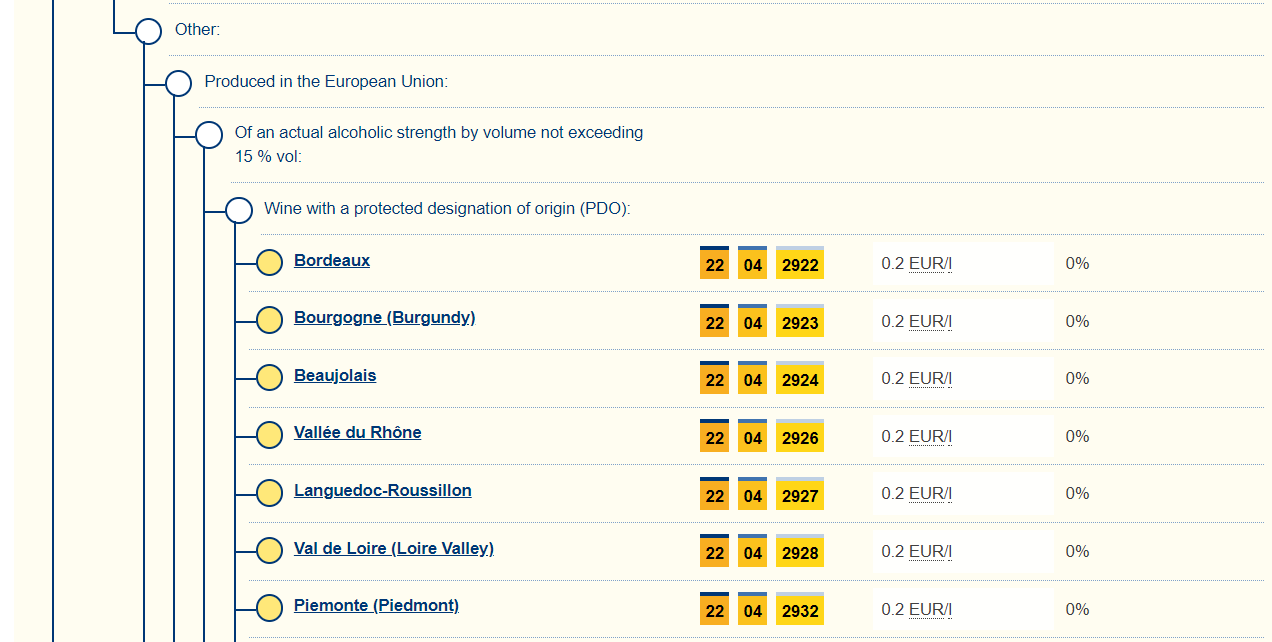Click the EUR/l abbreviation in Piemonte row

point(930,609)
